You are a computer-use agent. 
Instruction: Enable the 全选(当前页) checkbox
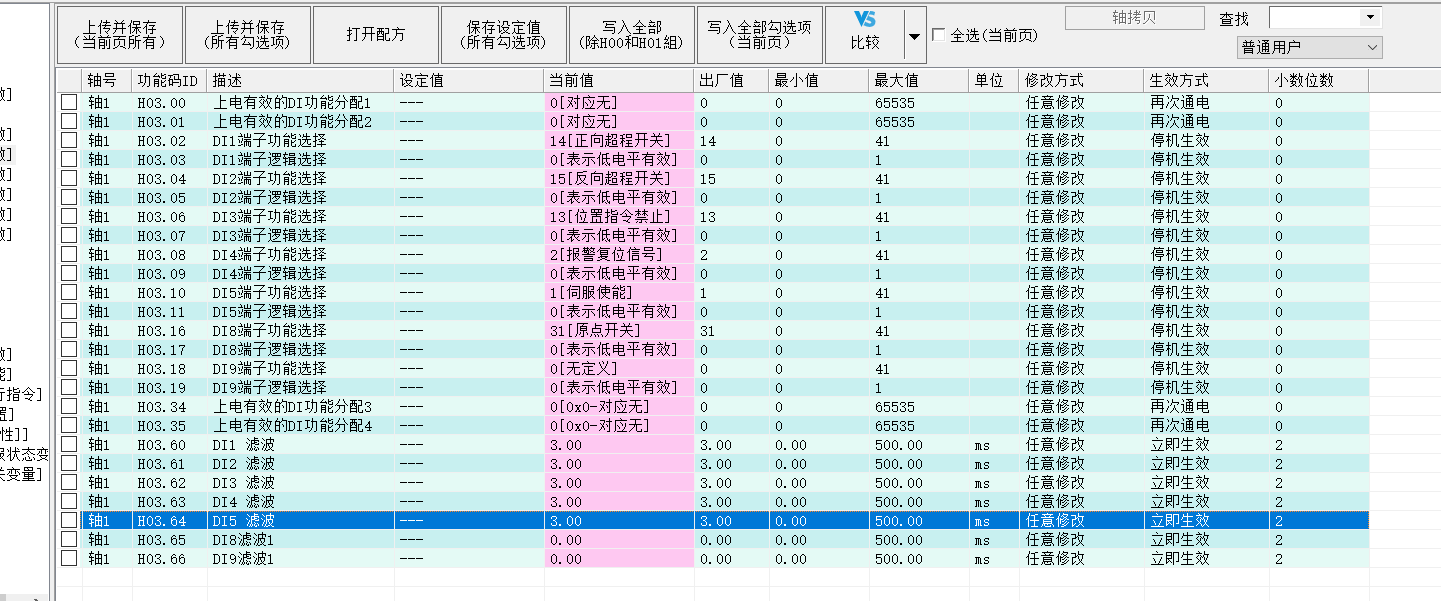938,35
